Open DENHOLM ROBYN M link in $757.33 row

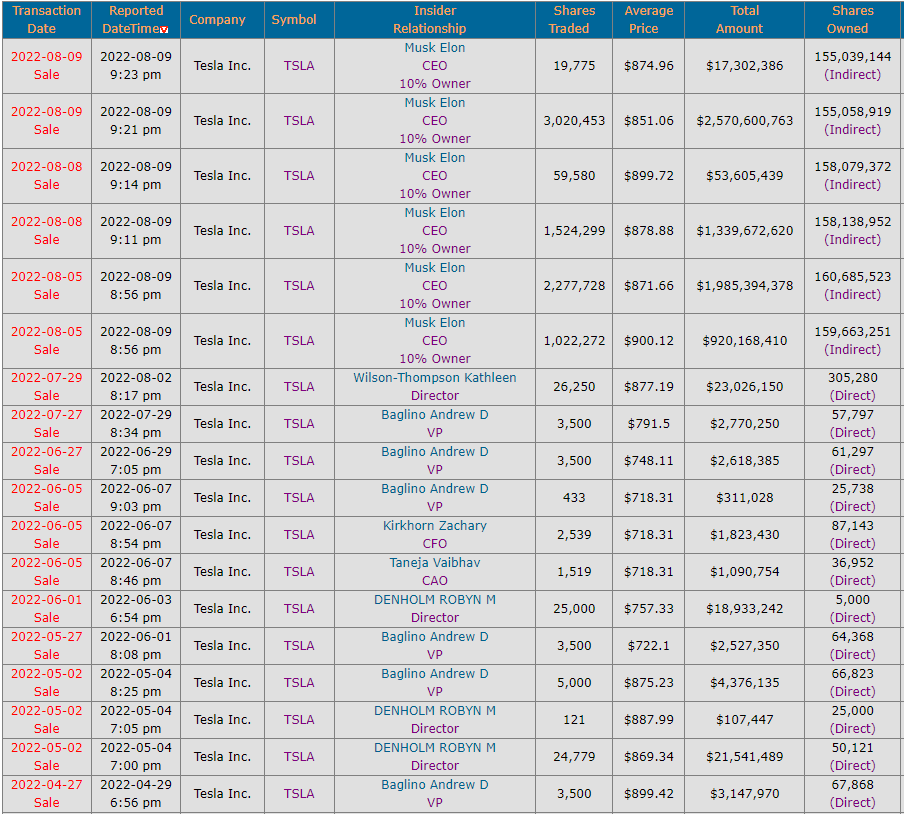435,600
